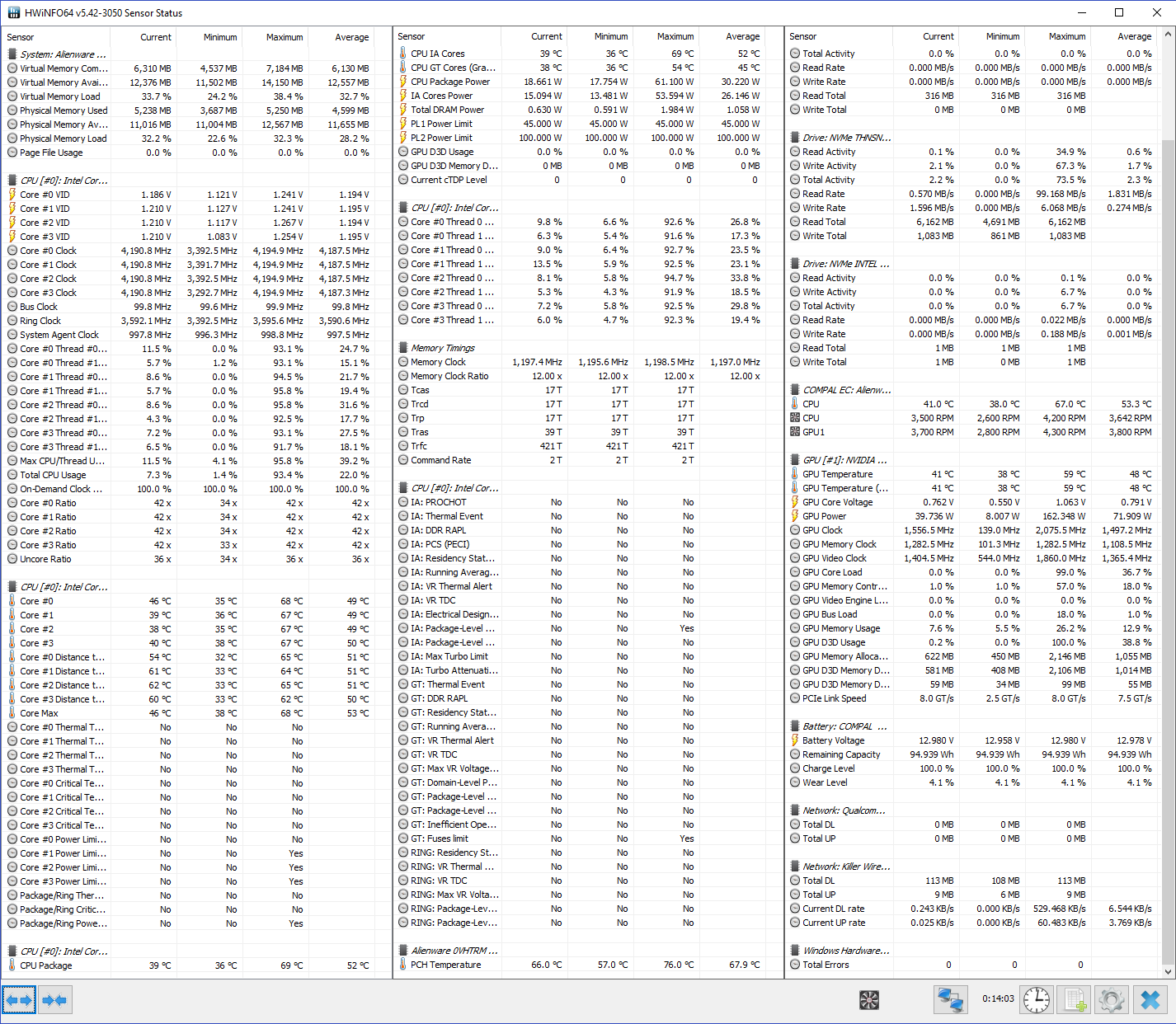Click the Memory Timings section header
This screenshot has width=1176, height=1024.
(443, 348)
